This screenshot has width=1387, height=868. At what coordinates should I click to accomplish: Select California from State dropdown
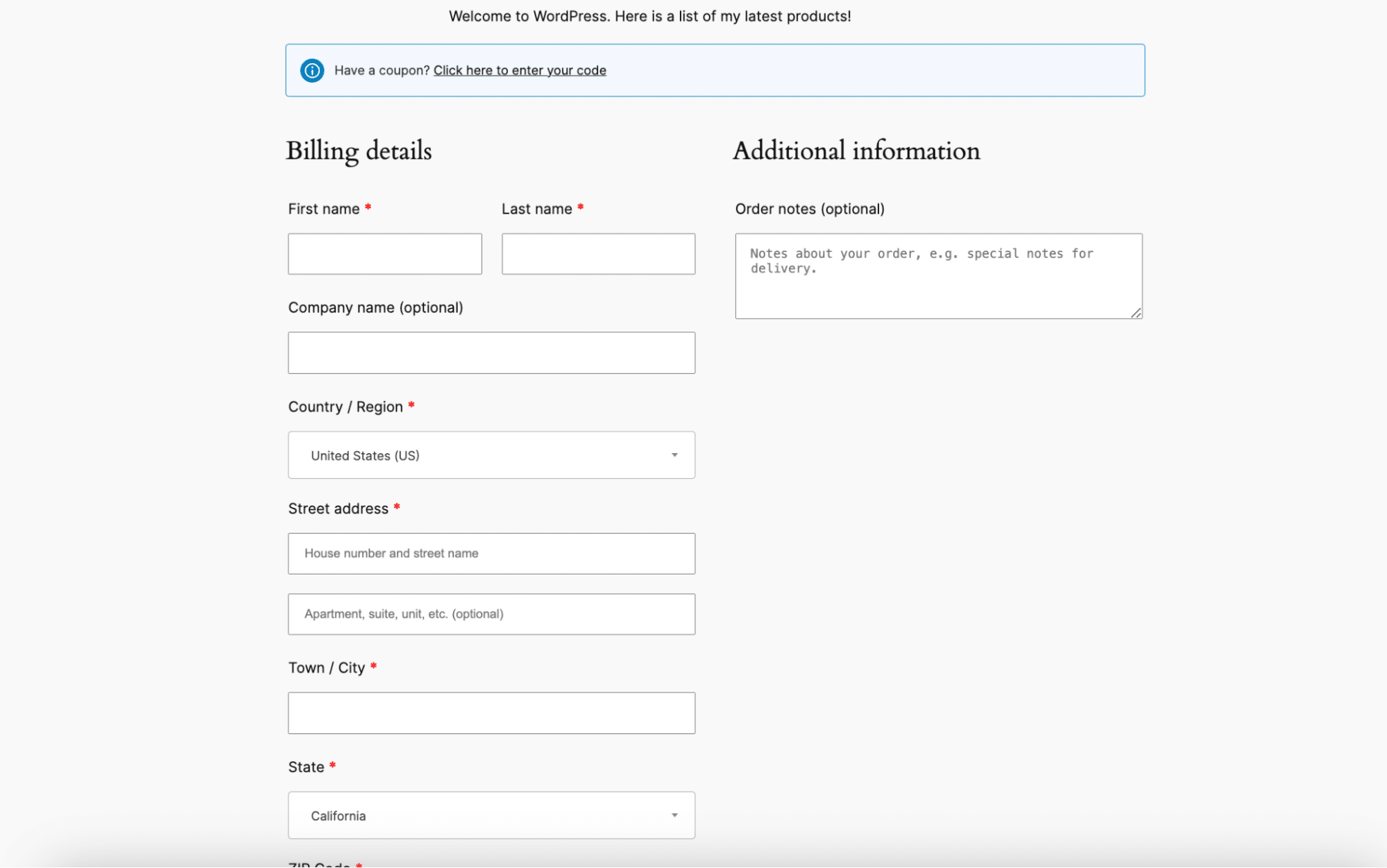click(x=491, y=815)
